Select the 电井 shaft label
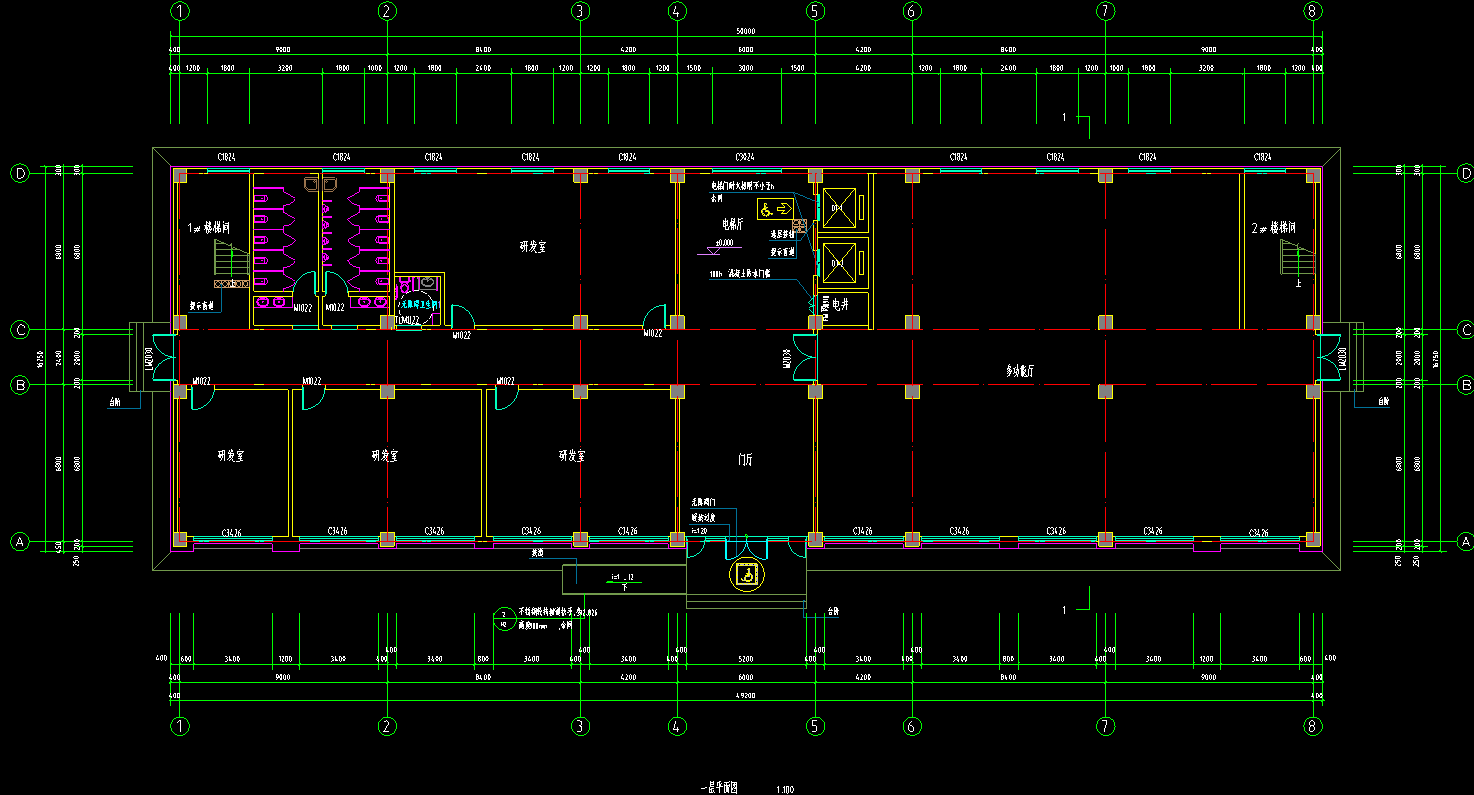This screenshot has height=795, width=1474. coord(841,303)
